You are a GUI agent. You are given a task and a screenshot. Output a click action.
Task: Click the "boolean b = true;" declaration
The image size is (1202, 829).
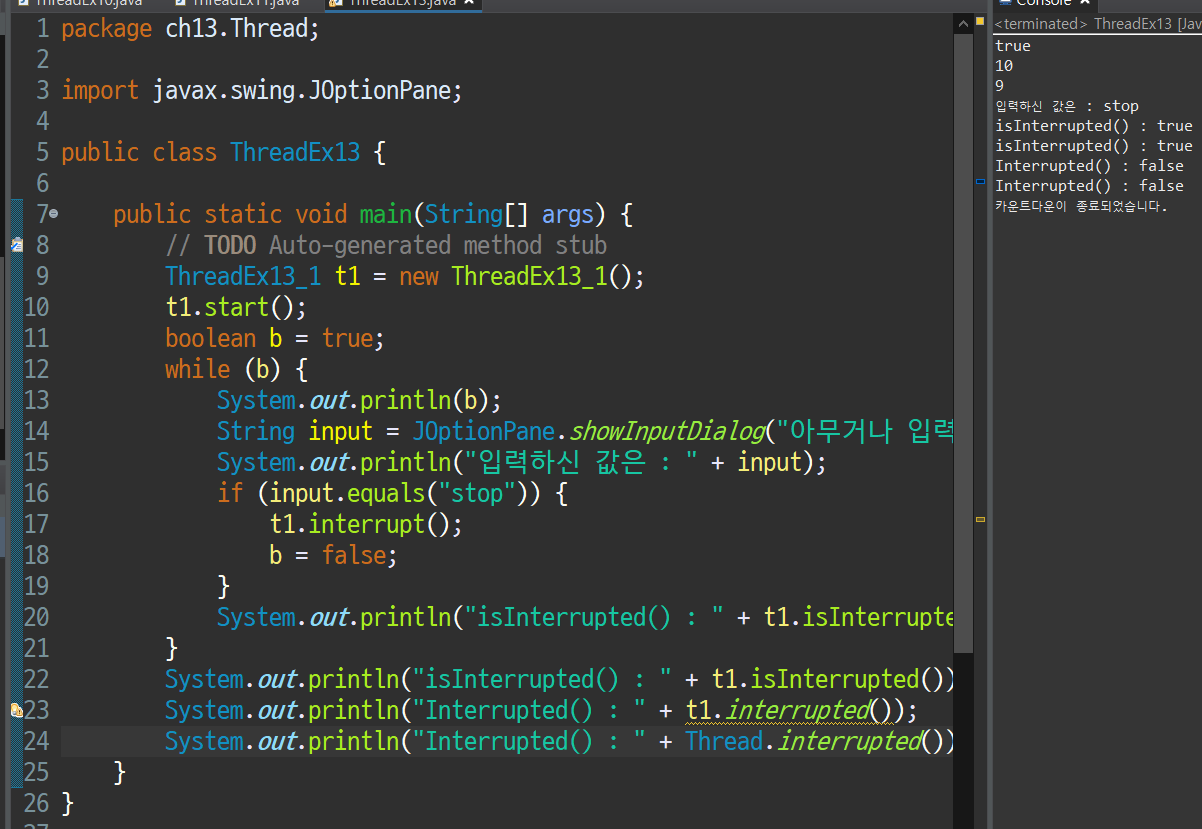pos(275,339)
